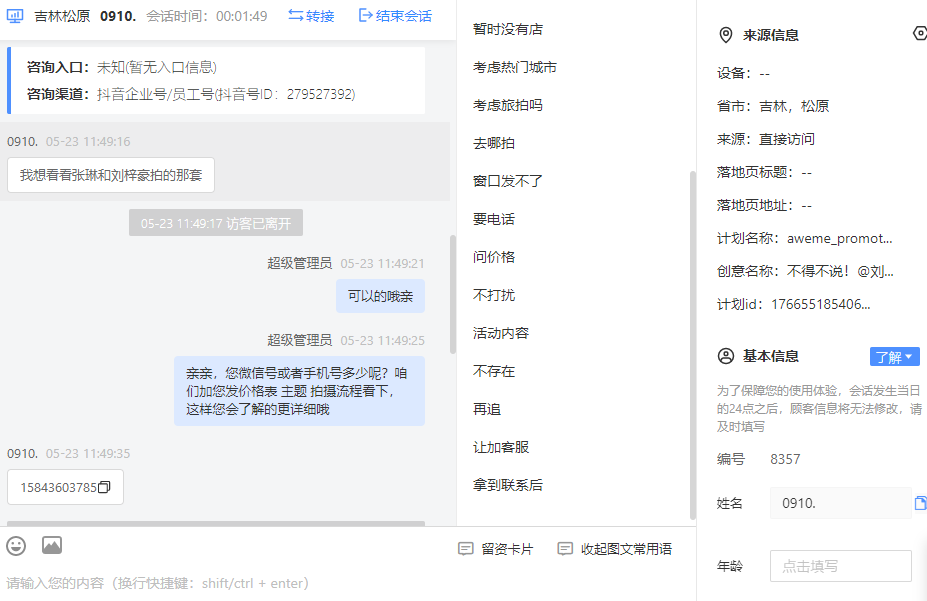
Task: Select quick phrase 要电话
Action: tap(494, 219)
